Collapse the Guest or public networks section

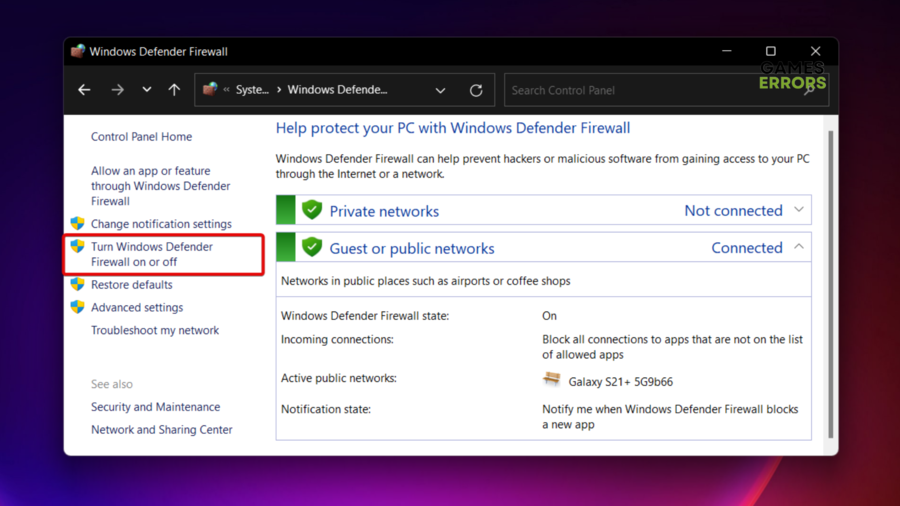coord(799,247)
